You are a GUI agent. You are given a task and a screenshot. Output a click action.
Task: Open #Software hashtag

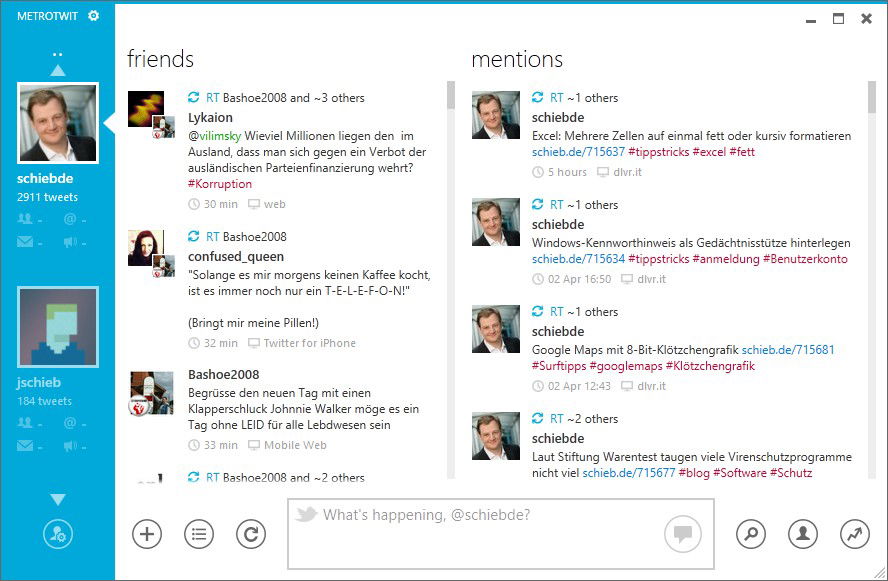740,473
